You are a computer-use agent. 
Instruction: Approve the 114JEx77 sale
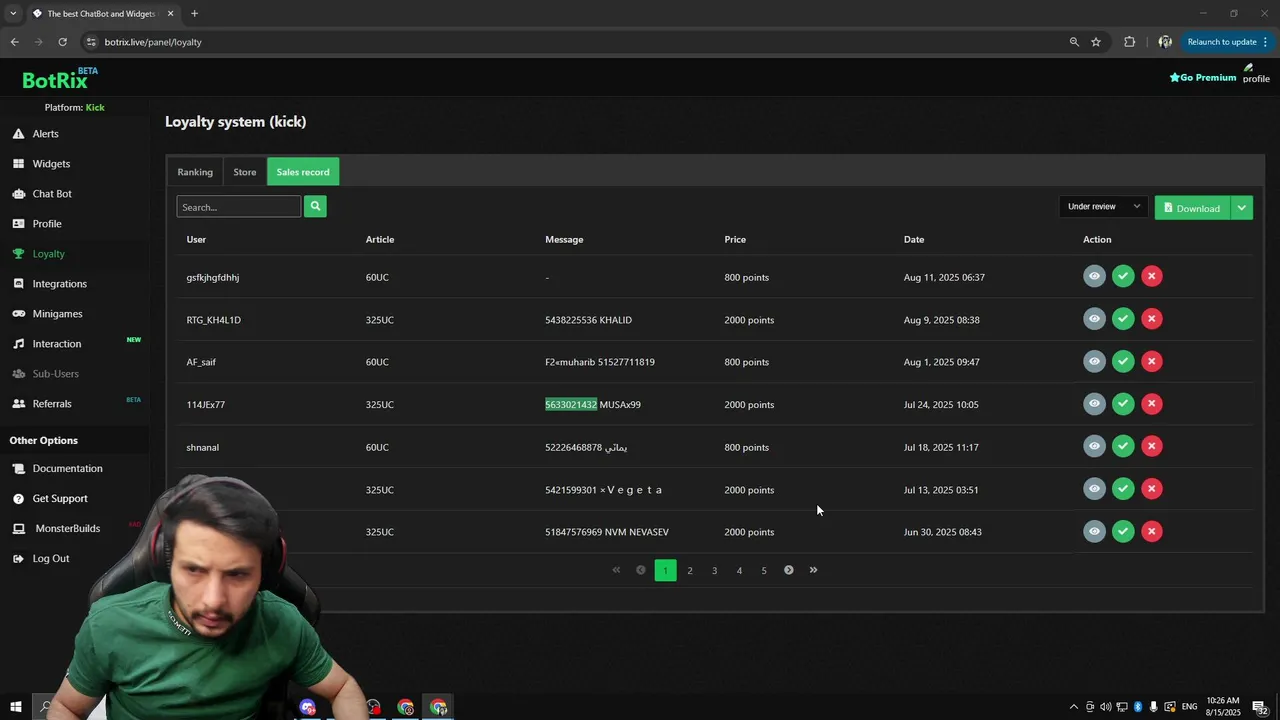click(x=1123, y=404)
